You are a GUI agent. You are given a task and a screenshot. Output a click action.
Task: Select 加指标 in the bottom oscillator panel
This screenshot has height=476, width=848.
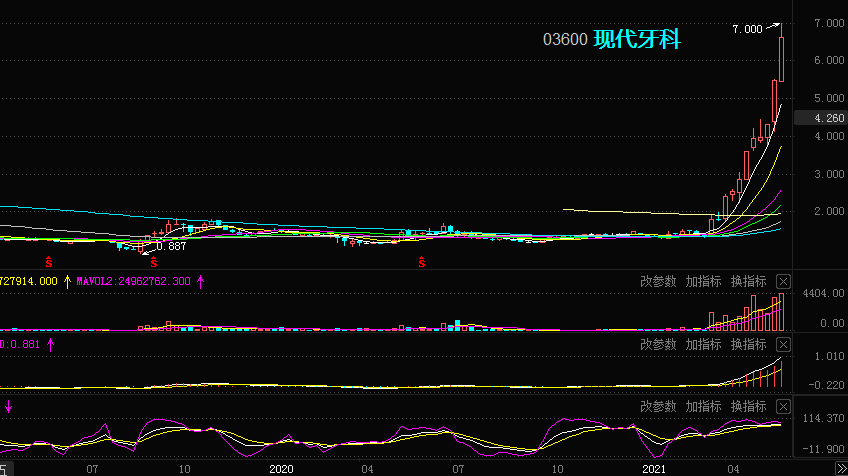pos(703,407)
